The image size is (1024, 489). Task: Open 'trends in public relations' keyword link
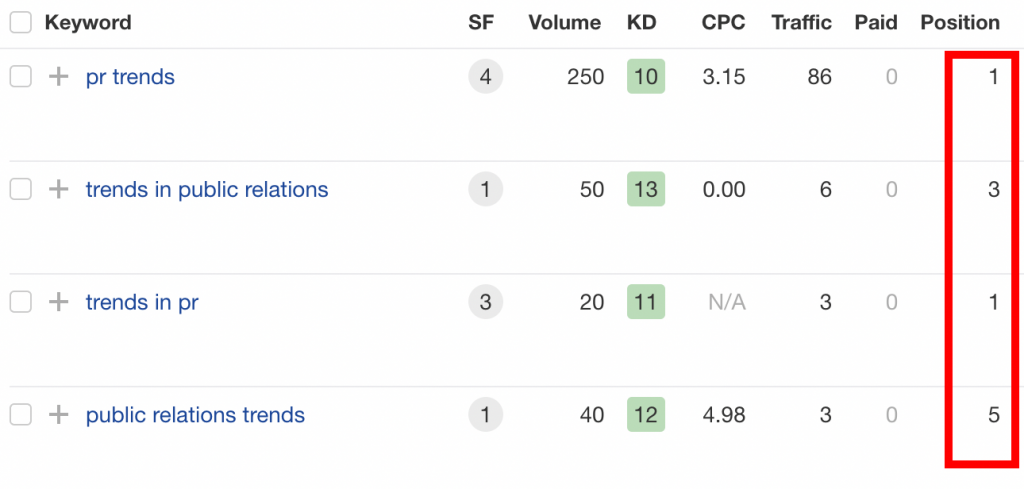(x=206, y=190)
